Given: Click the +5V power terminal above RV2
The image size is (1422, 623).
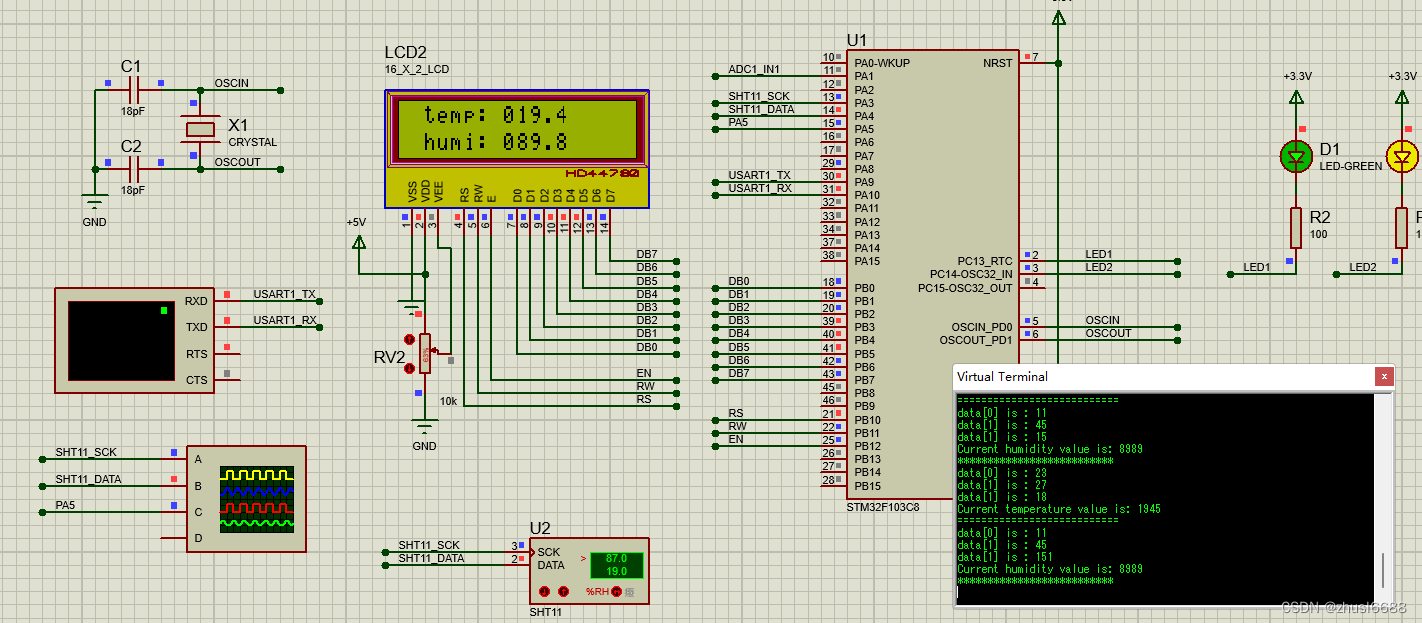Looking at the screenshot, I should coord(359,240).
